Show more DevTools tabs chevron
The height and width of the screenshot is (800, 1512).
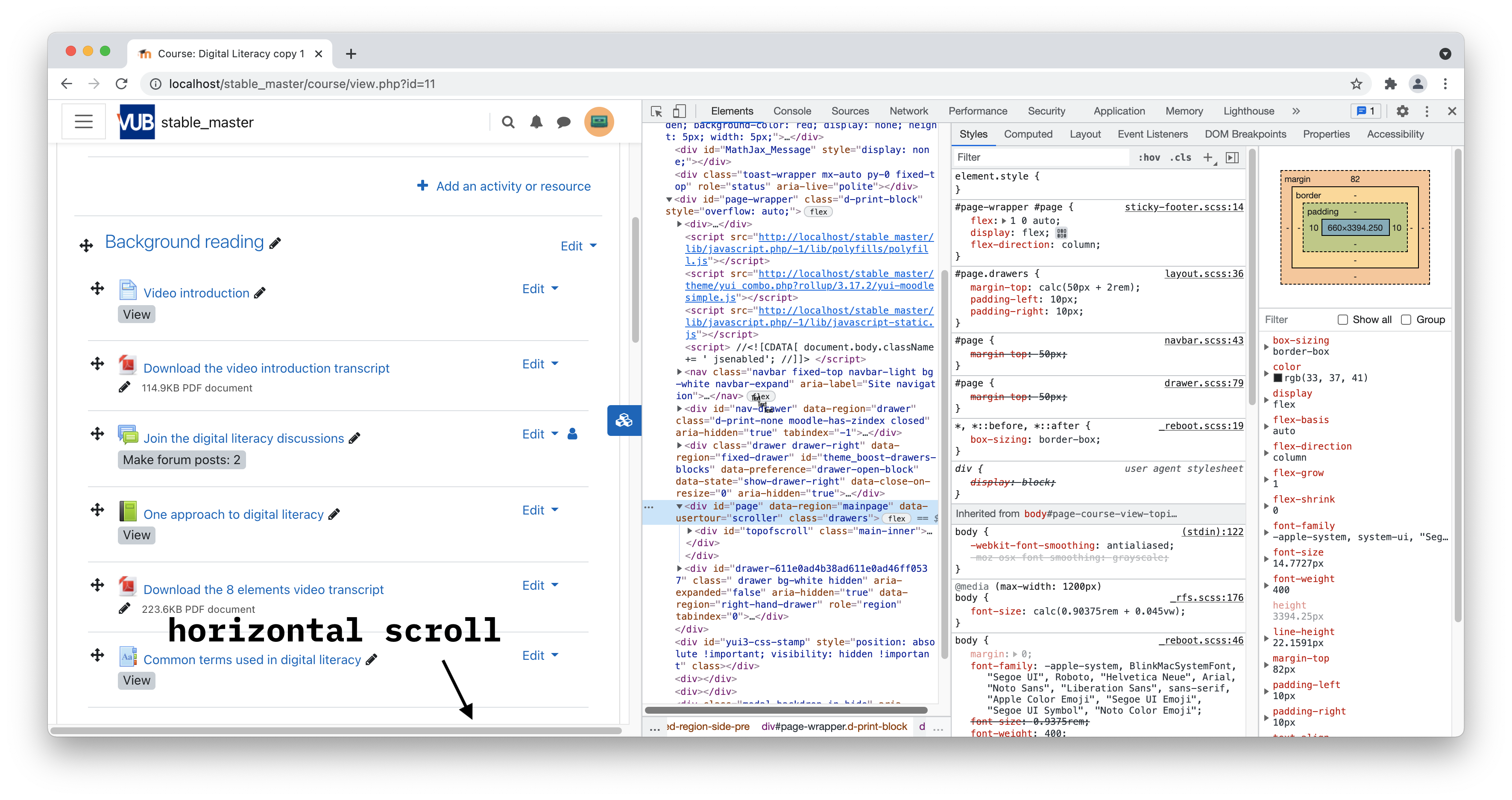click(x=1295, y=111)
